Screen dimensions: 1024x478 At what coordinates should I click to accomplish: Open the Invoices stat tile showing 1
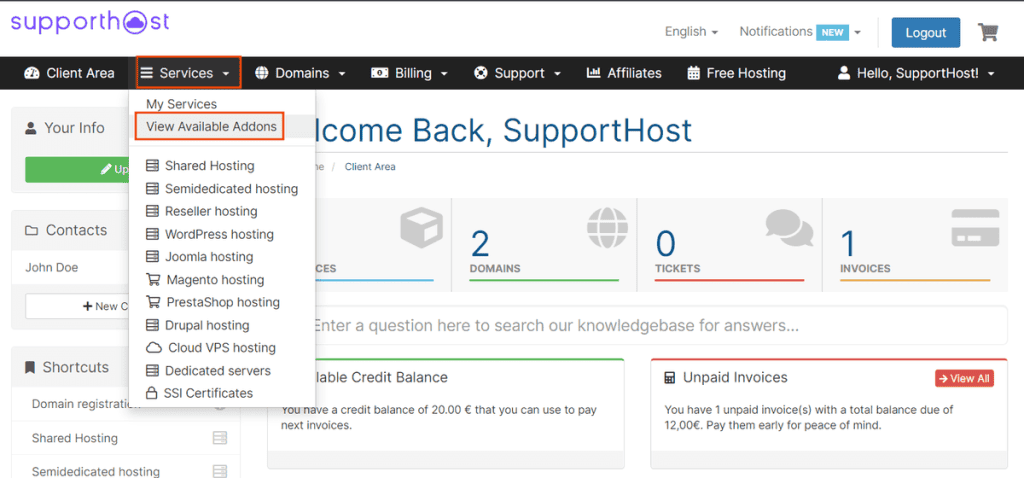[915, 245]
